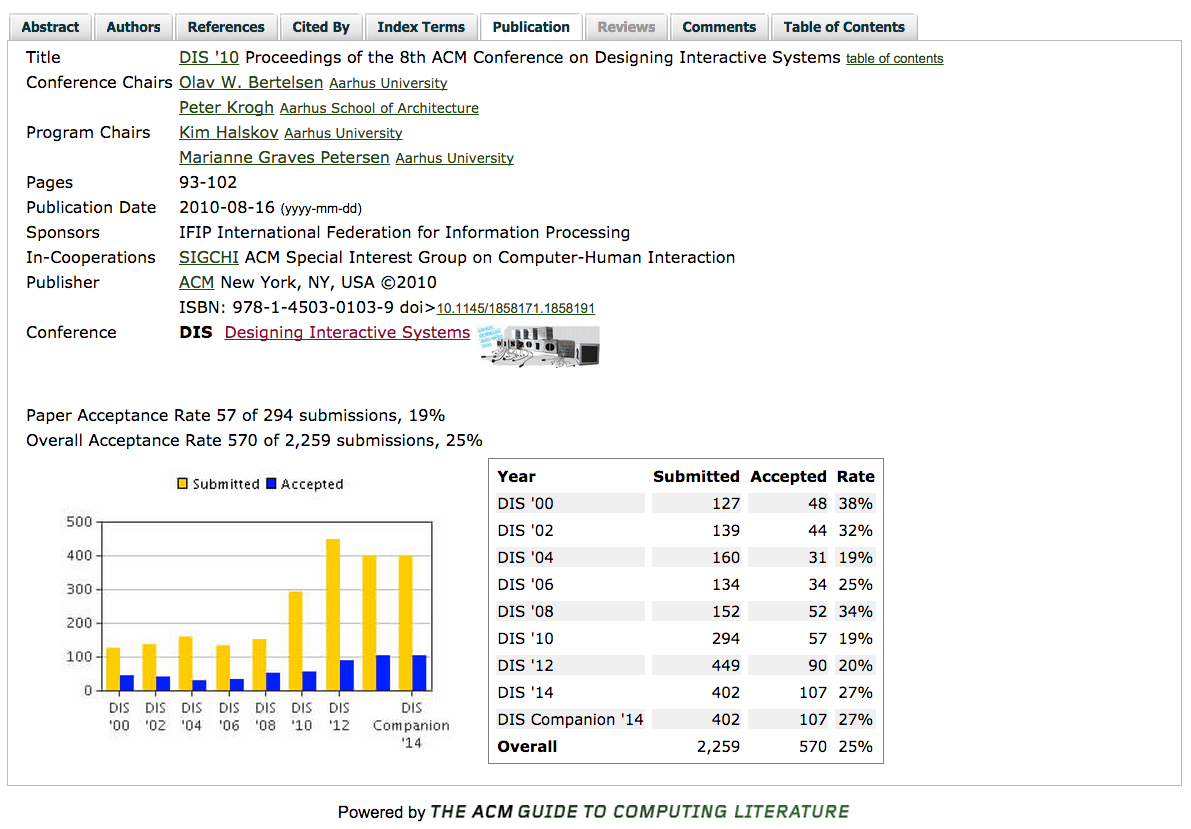1191x829 pixels.
Task: Open the Authors tab
Action: click(133, 27)
